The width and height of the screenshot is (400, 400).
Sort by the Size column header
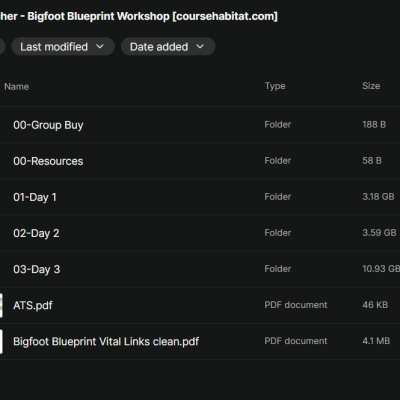pyautogui.click(x=371, y=86)
